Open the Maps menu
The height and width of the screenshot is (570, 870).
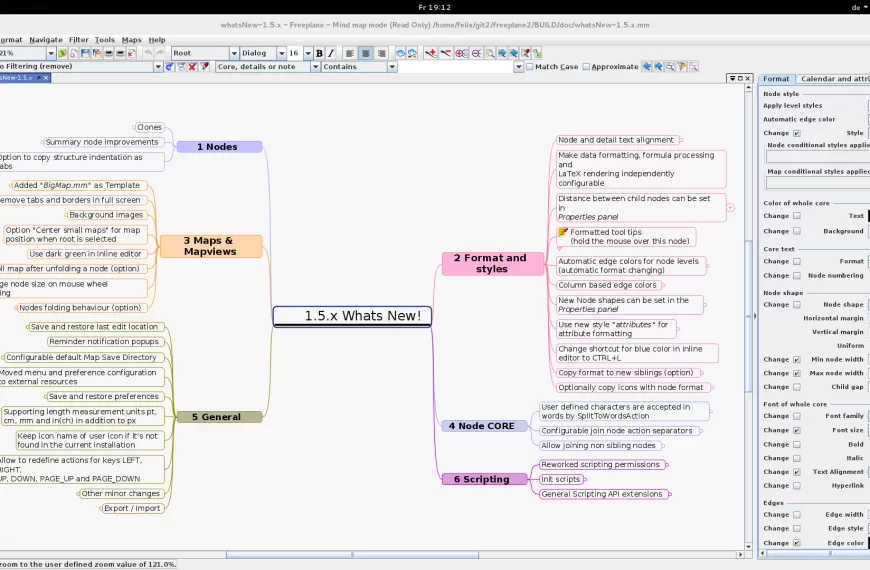click(131, 40)
